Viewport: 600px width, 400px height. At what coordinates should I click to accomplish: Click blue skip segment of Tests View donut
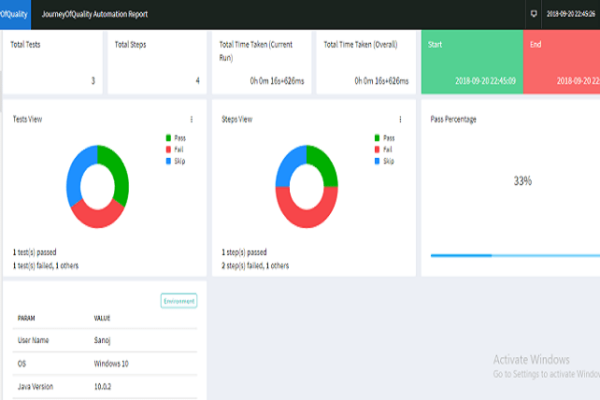[75, 177]
